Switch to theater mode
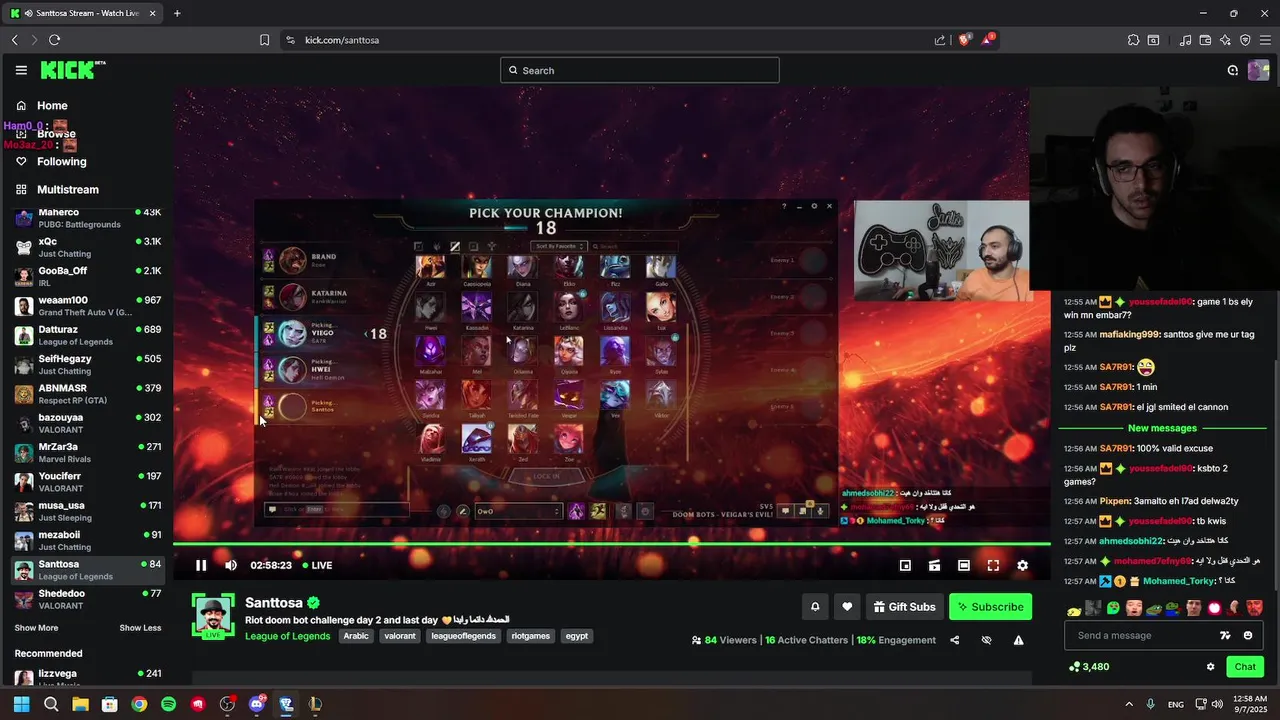 [964, 565]
